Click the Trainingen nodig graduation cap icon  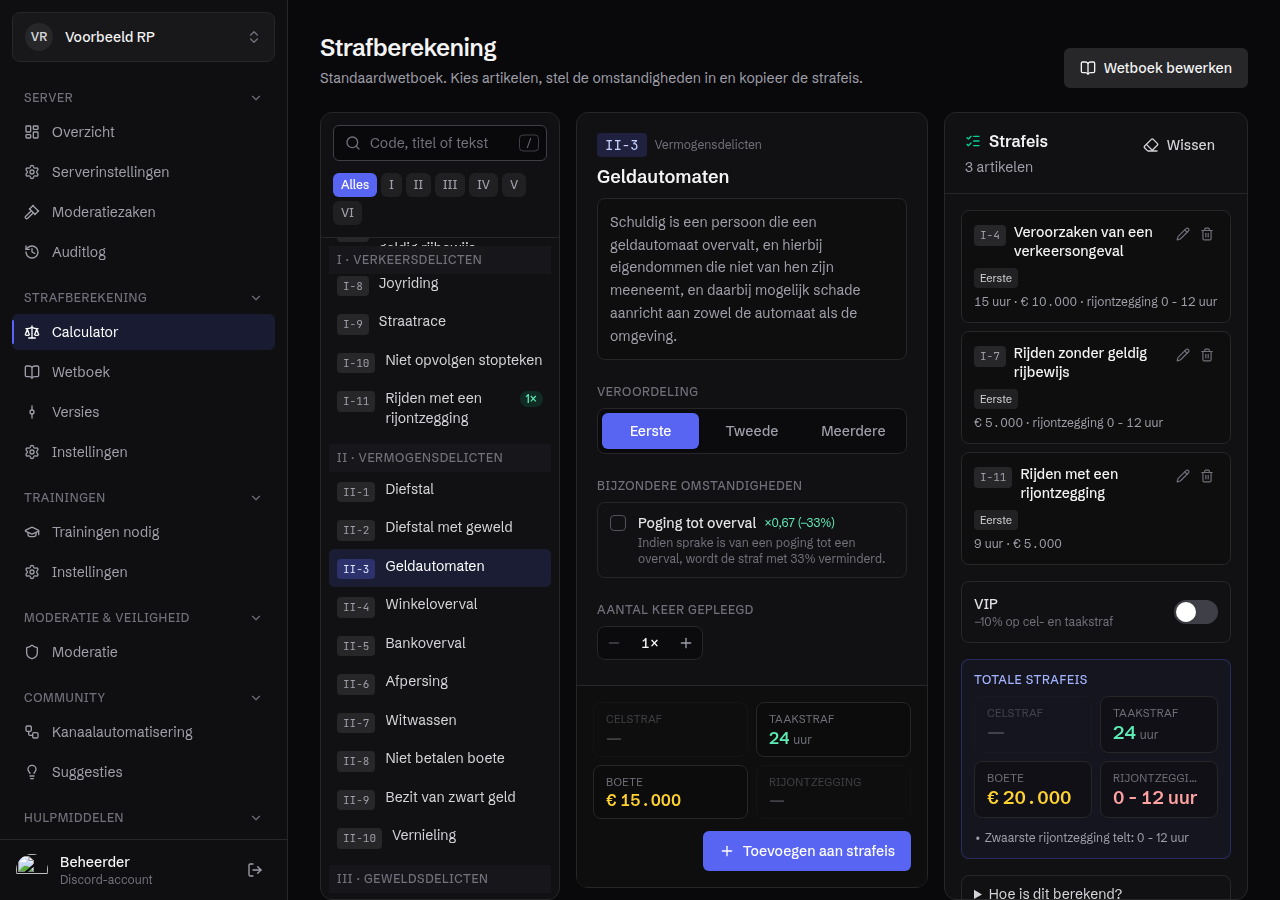[32, 532]
